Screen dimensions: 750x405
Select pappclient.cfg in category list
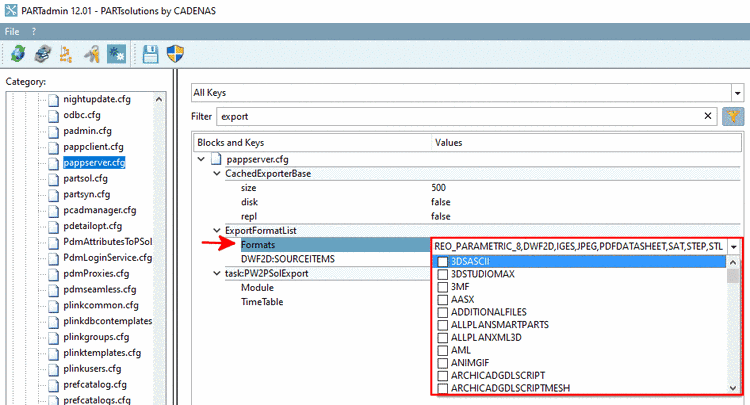[93, 147]
